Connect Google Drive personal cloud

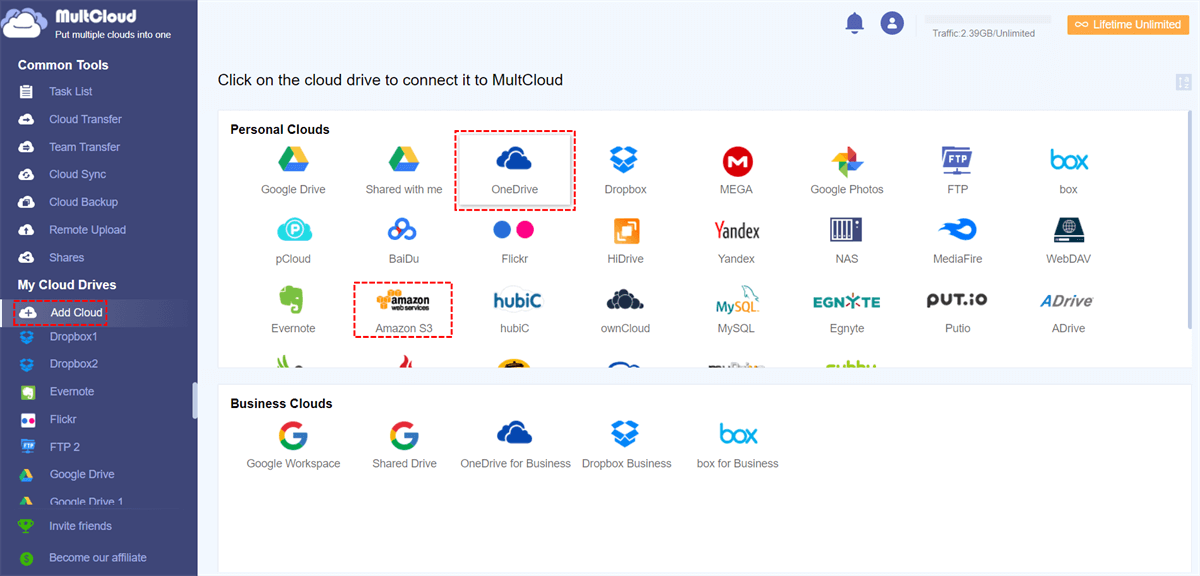[x=293, y=170]
